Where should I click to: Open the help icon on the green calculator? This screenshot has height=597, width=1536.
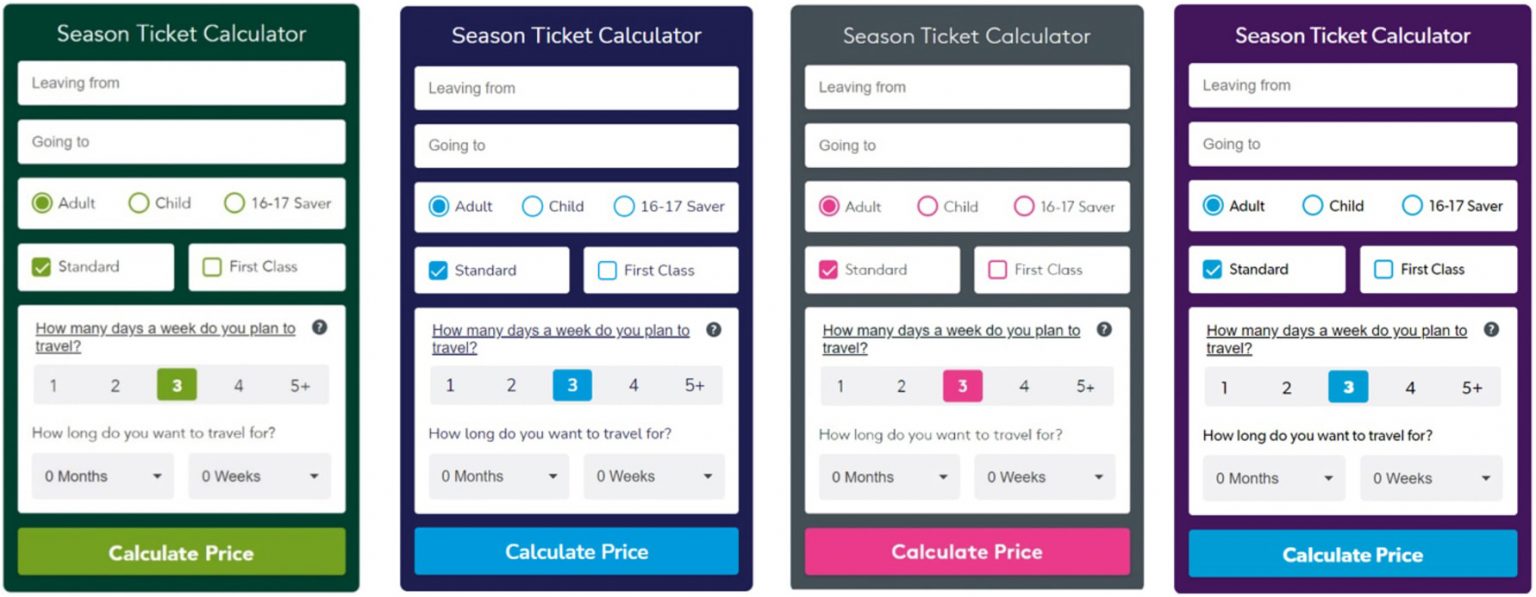click(x=321, y=328)
